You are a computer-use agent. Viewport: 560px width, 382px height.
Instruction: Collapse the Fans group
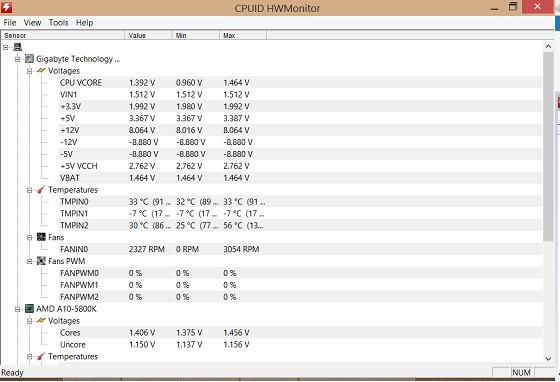(x=30, y=237)
